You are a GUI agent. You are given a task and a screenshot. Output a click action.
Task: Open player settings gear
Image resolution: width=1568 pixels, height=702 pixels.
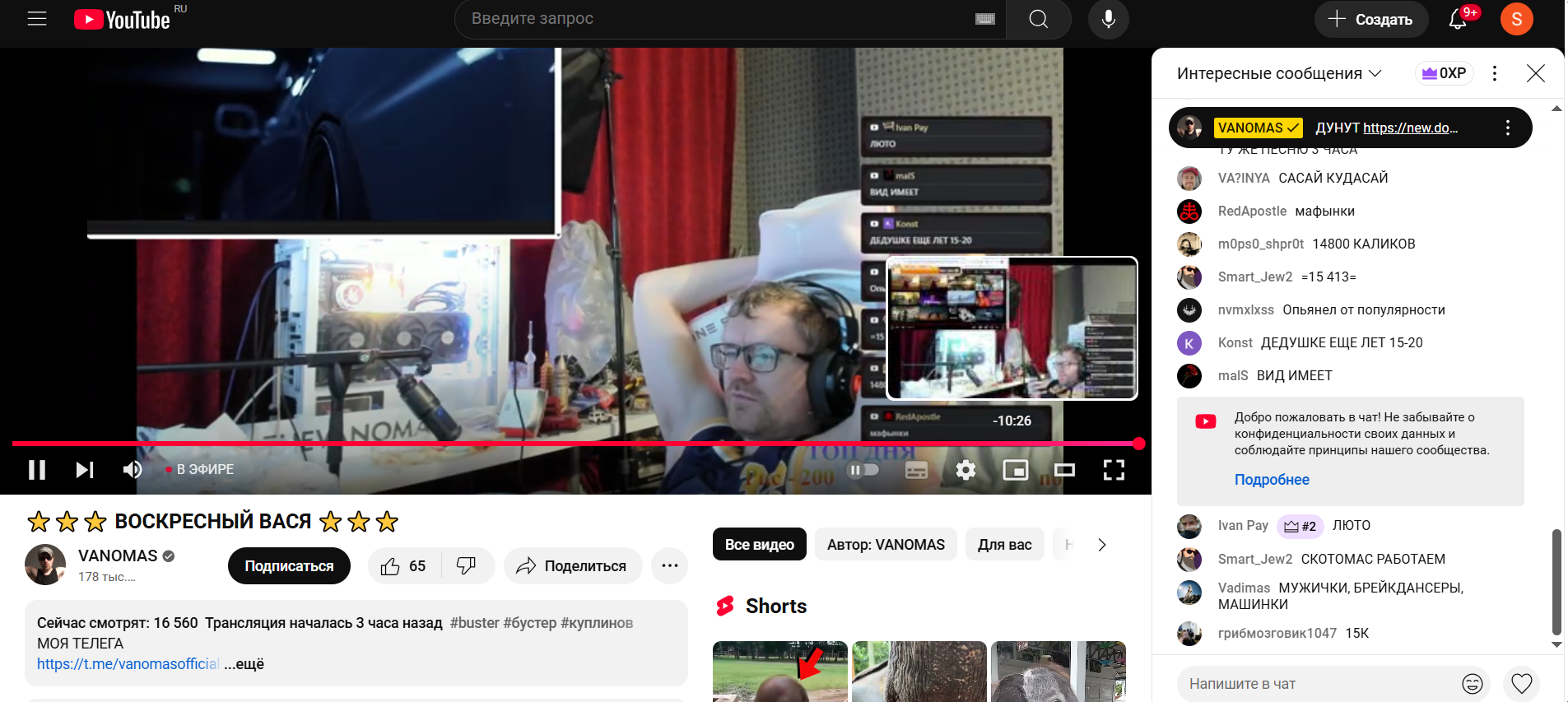[965, 470]
